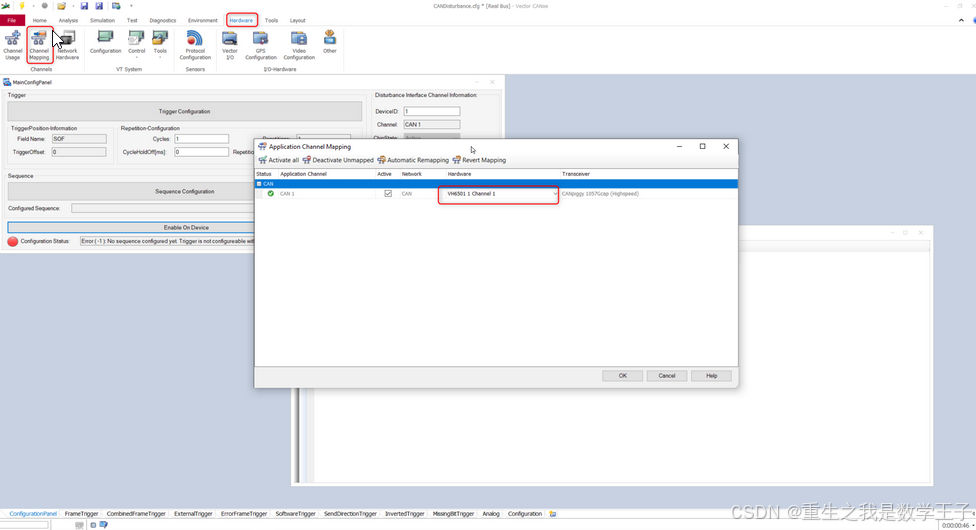Click Automatic Remapping in mapping dialog
The height and width of the screenshot is (530, 976).
413,160
